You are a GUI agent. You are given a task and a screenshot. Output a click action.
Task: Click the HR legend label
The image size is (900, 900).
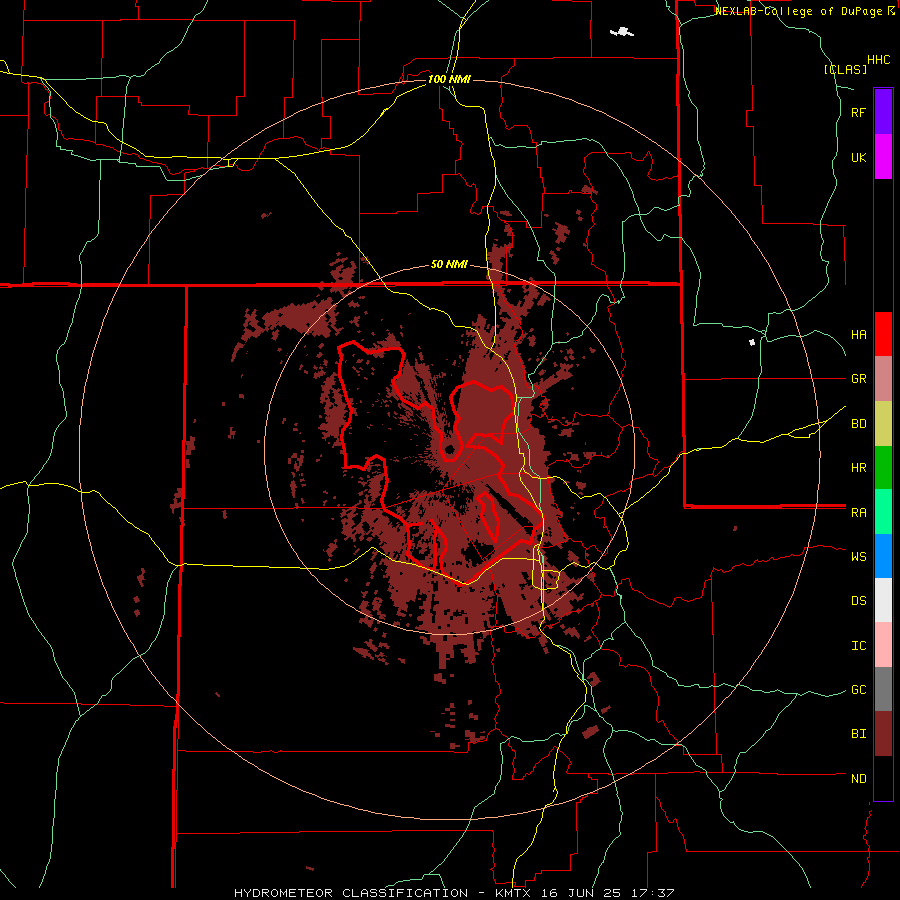858,468
